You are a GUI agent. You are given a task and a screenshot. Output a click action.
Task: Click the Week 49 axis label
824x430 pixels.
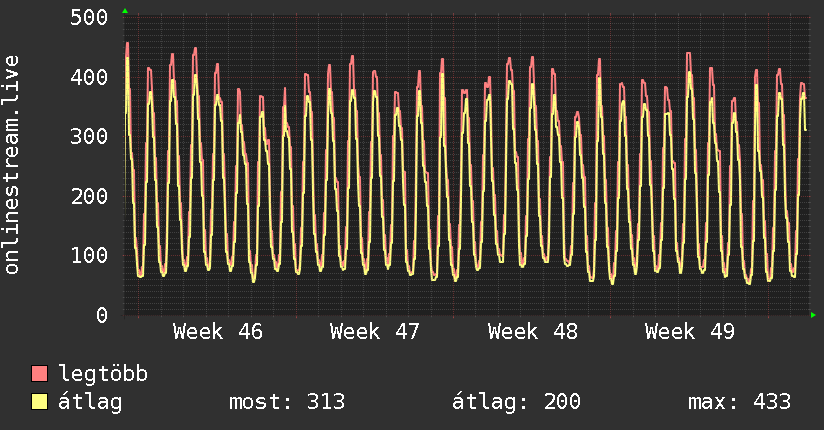tap(689, 331)
